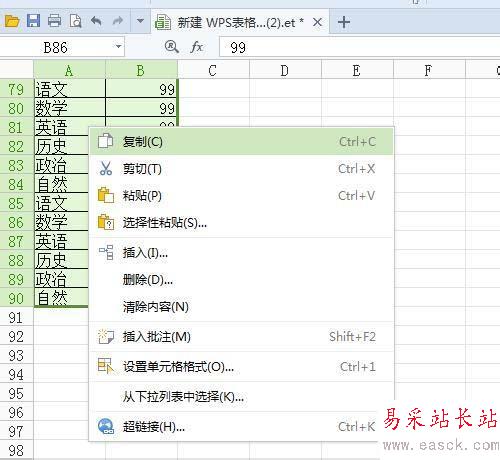Click the Name Box showing B86
Viewport: 500px width, 460px height.
point(57,47)
